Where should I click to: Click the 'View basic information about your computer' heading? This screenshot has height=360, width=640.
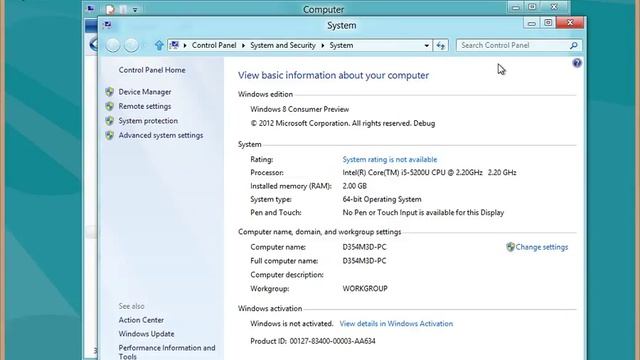[333, 75]
